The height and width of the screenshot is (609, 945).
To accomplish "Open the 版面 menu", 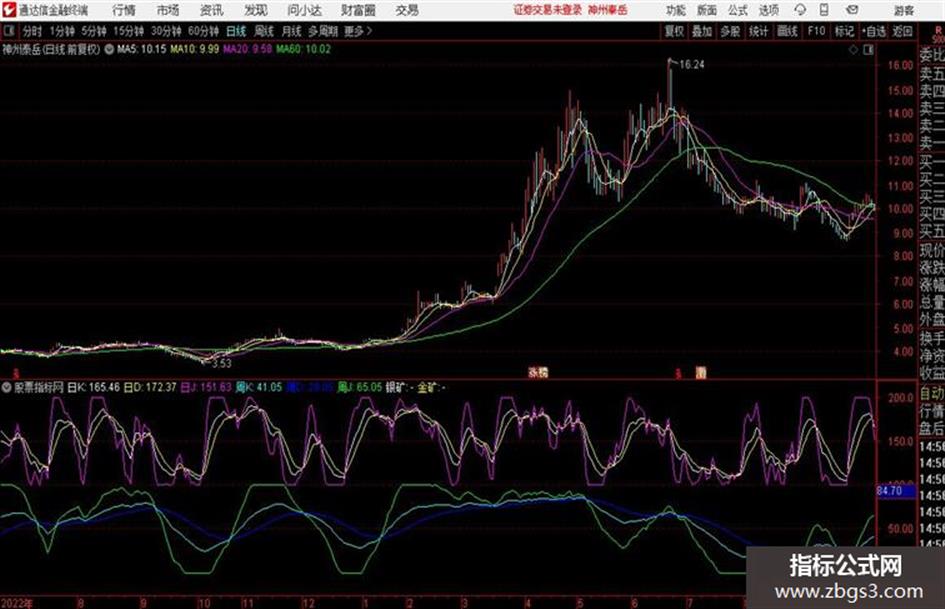I will 706,10.
